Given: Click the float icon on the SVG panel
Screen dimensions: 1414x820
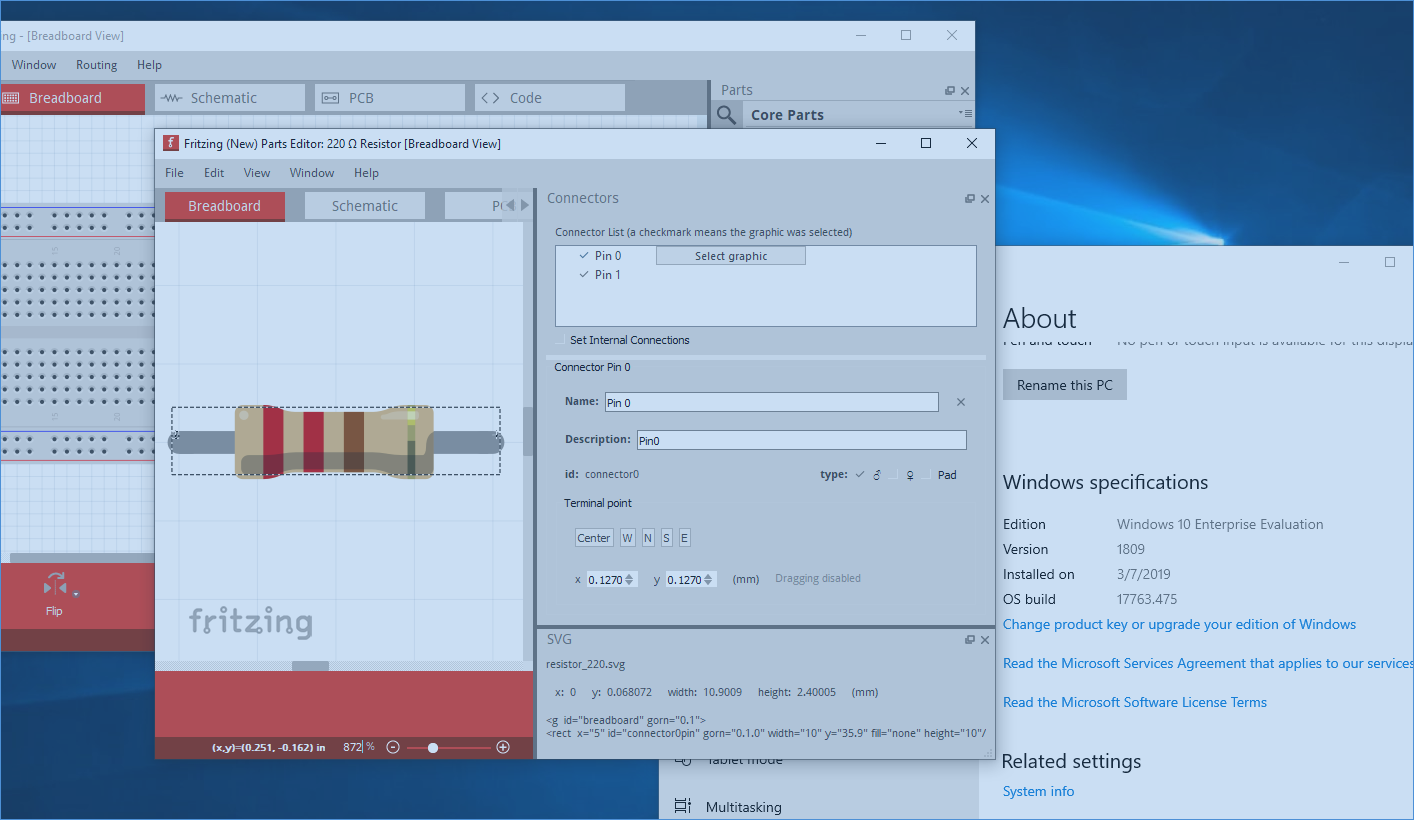Looking at the screenshot, I should [x=968, y=639].
